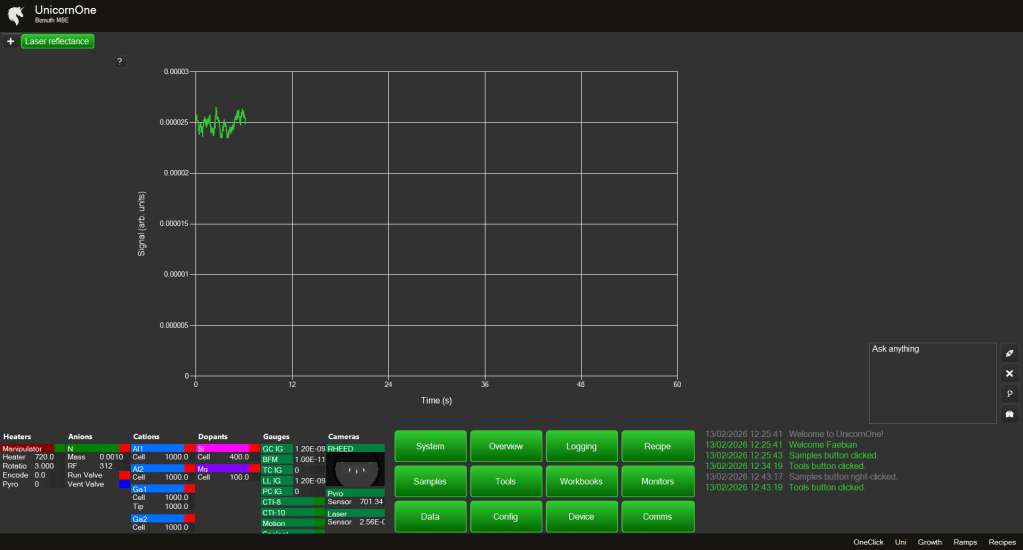The height and width of the screenshot is (550, 1023).
Task: Click the rocket send icon beside chat box
Action: pyautogui.click(x=1009, y=353)
